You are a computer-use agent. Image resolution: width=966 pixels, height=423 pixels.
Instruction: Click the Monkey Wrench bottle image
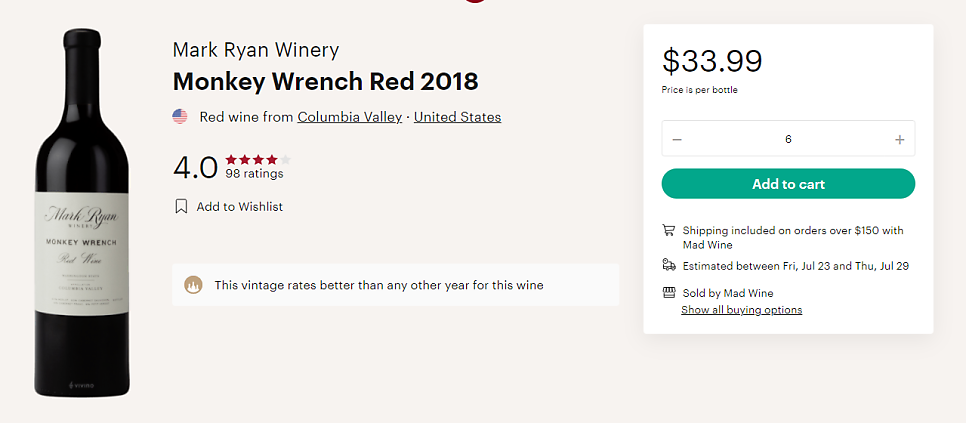[x=82, y=212]
